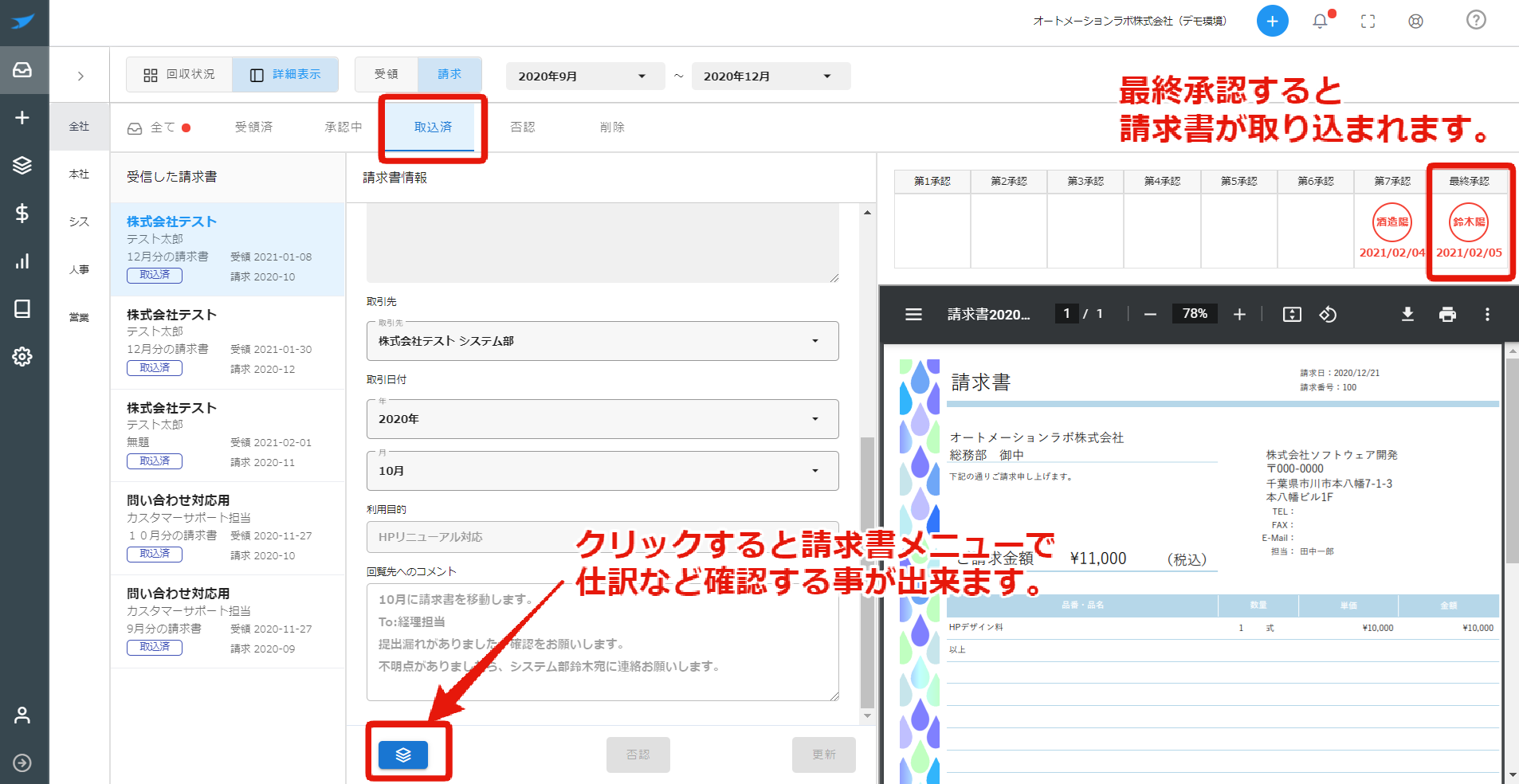Download the invoice PDF
This screenshot has height=784, width=1519.
click(1407, 314)
